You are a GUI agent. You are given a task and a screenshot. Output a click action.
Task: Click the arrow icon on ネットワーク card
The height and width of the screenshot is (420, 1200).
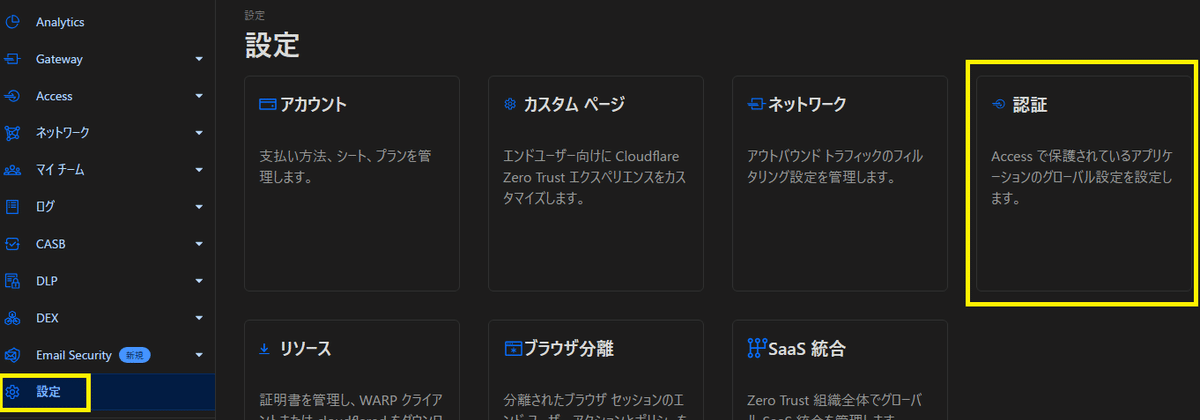pos(756,104)
